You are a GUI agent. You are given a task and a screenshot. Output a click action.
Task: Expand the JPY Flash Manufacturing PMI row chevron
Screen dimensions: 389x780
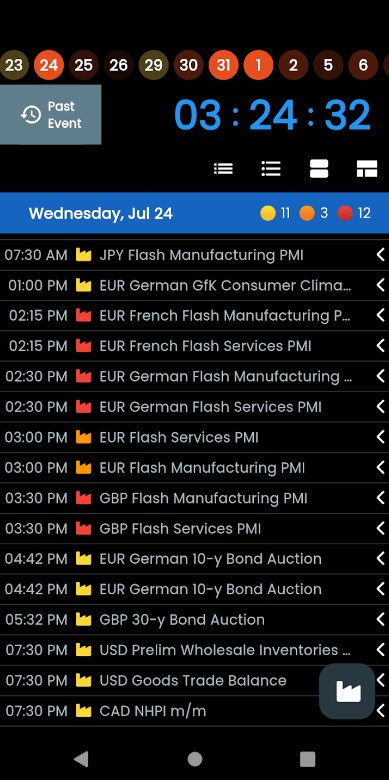(x=381, y=255)
